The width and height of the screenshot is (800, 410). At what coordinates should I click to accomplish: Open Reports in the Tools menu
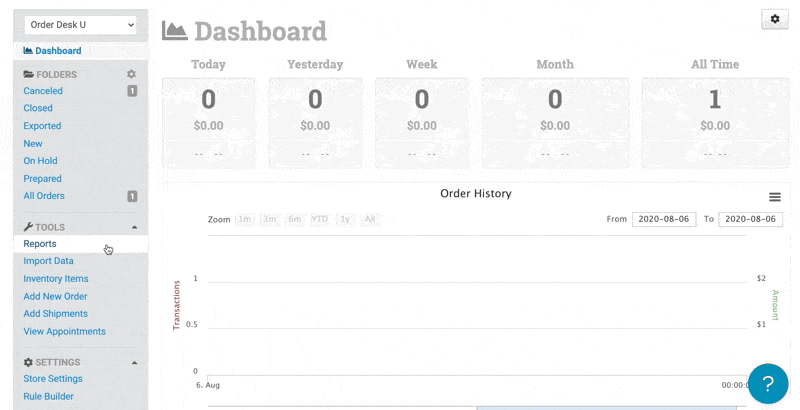pyautogui.click(x=40, y=244)
